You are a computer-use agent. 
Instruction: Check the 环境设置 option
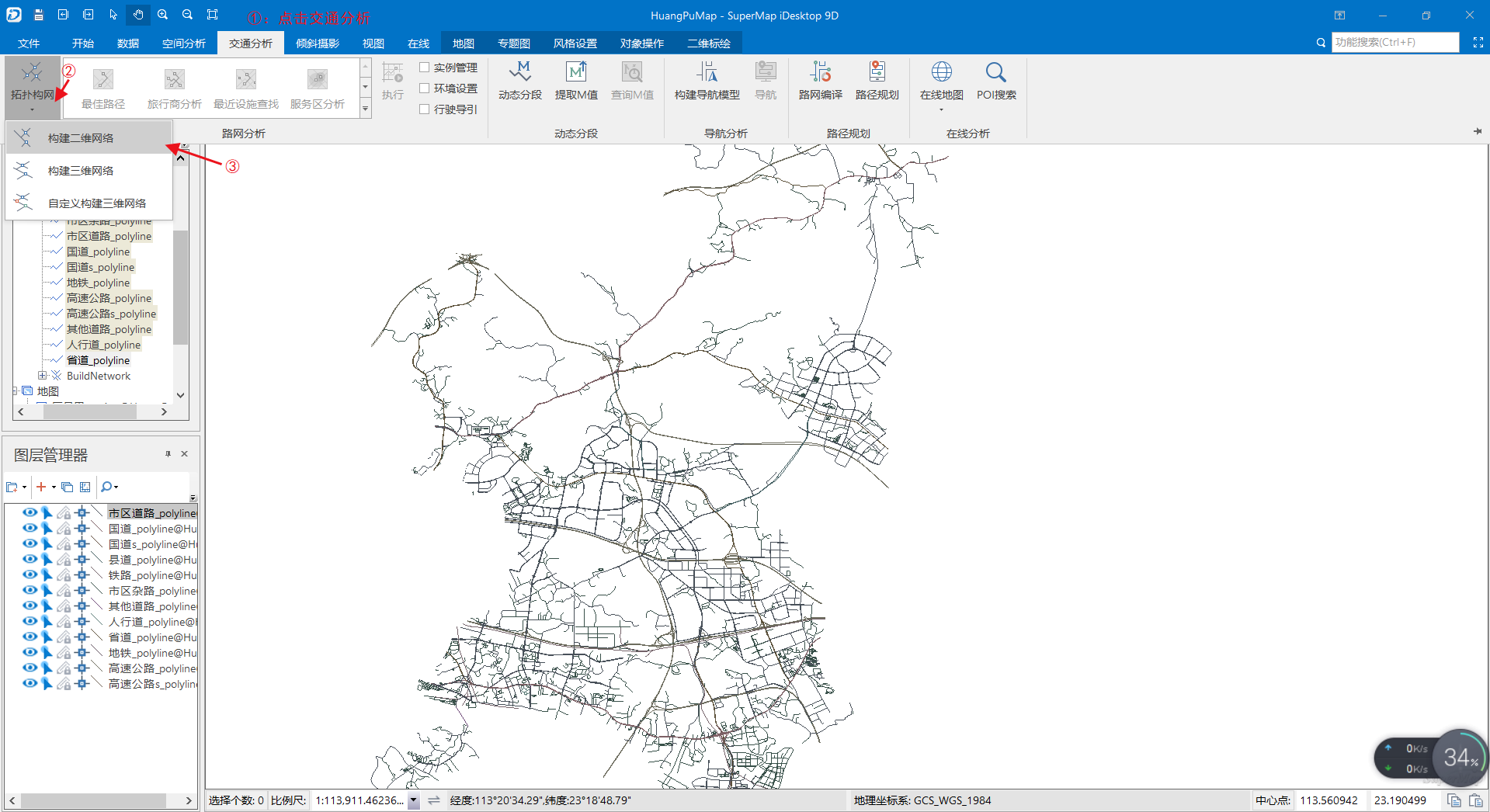(424, 88)
